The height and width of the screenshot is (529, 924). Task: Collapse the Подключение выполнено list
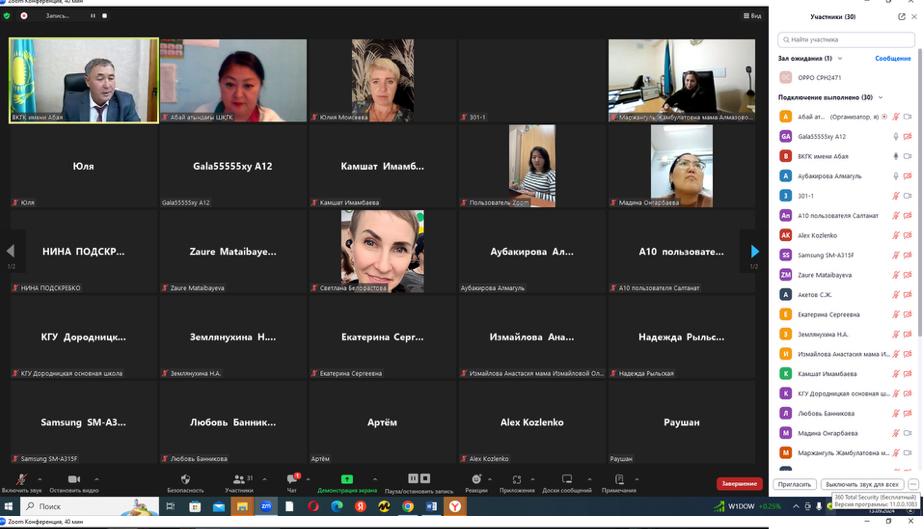(x=881, y=97)
